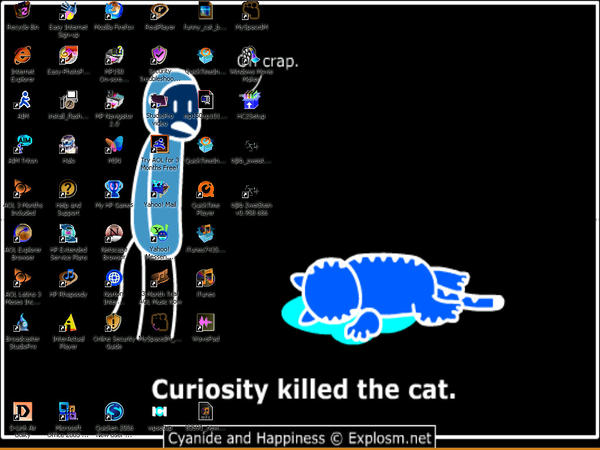
Task: Select the MySpaceIM installer near WavePad
Action: point(160,323)
